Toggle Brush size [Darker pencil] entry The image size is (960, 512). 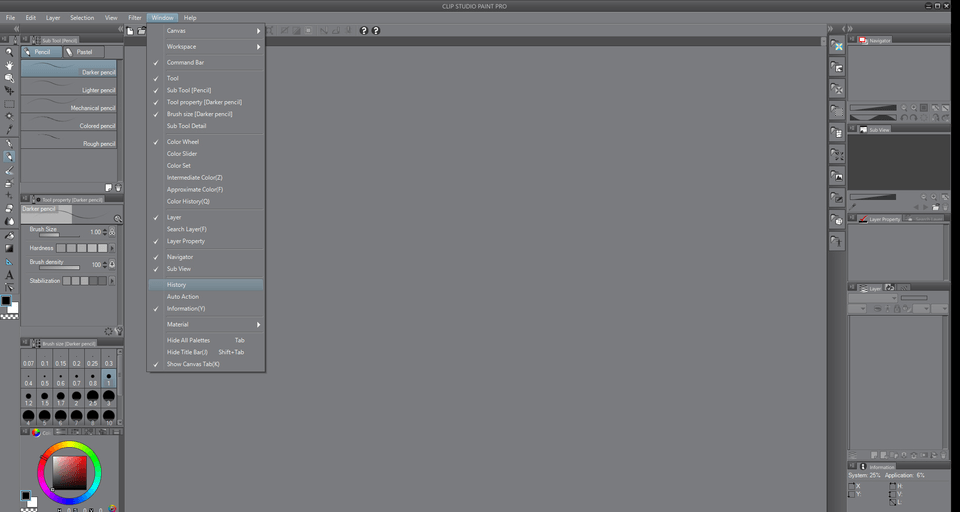(x=206, y=114)
